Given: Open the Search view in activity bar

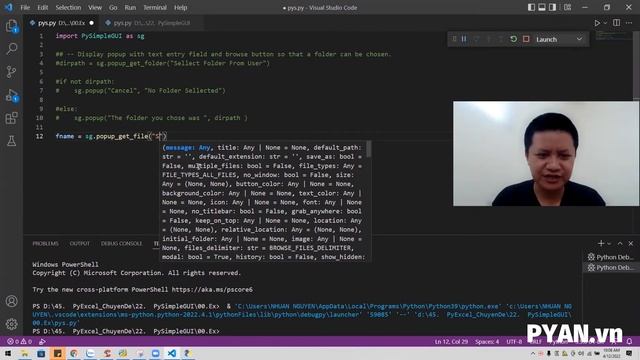Looking at the screenshot, I should (x=11, y=49).
